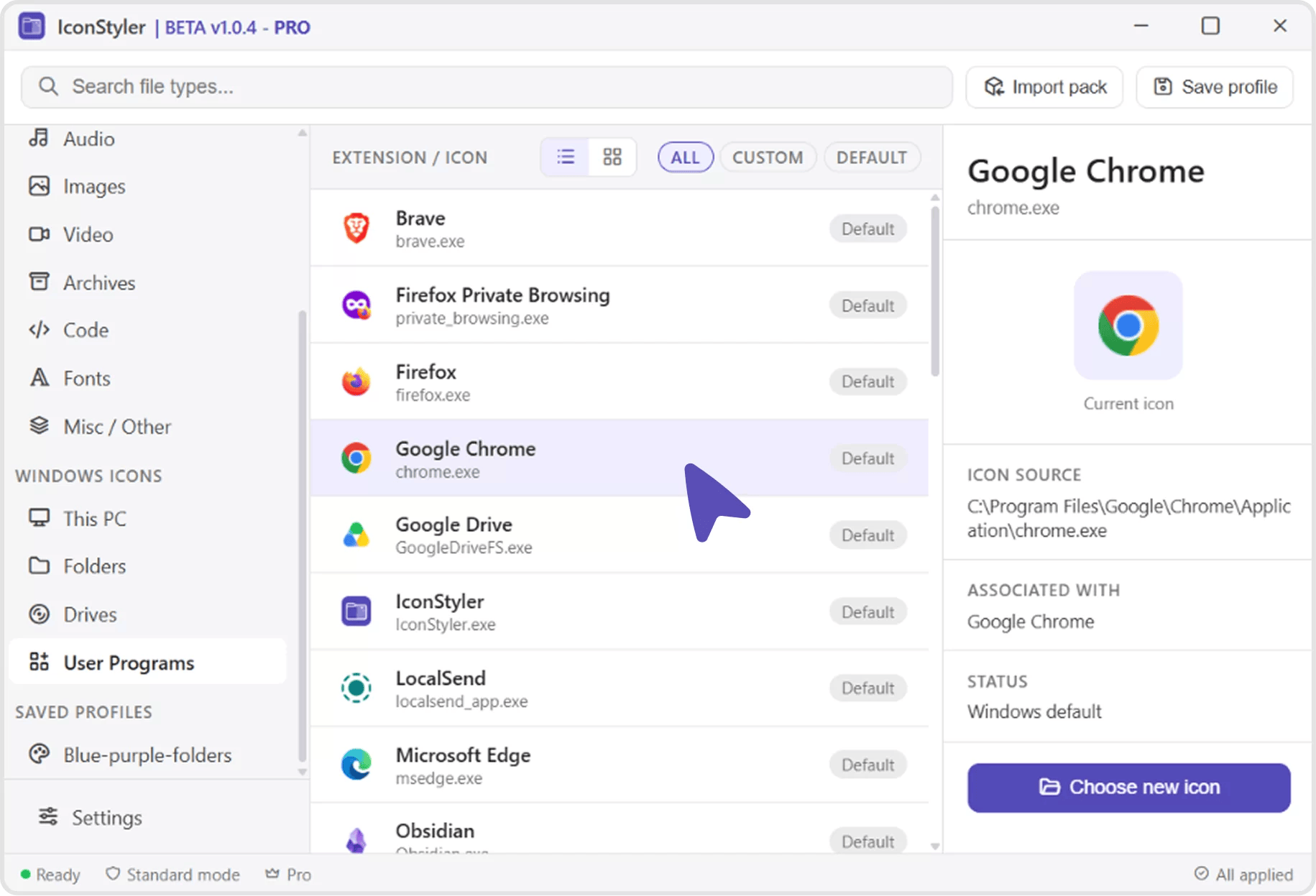The height and width of the screenshot is (896, 1316).
Task: Click the Brave browser icon
Action: point(356,228)
